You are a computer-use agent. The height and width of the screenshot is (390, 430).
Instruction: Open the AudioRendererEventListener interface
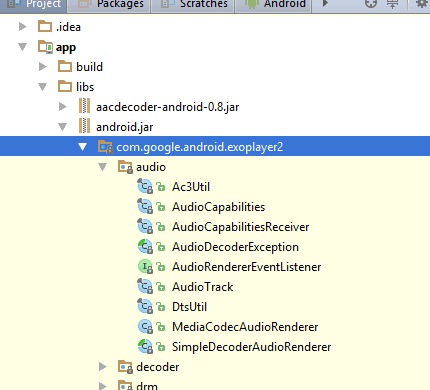246,267
